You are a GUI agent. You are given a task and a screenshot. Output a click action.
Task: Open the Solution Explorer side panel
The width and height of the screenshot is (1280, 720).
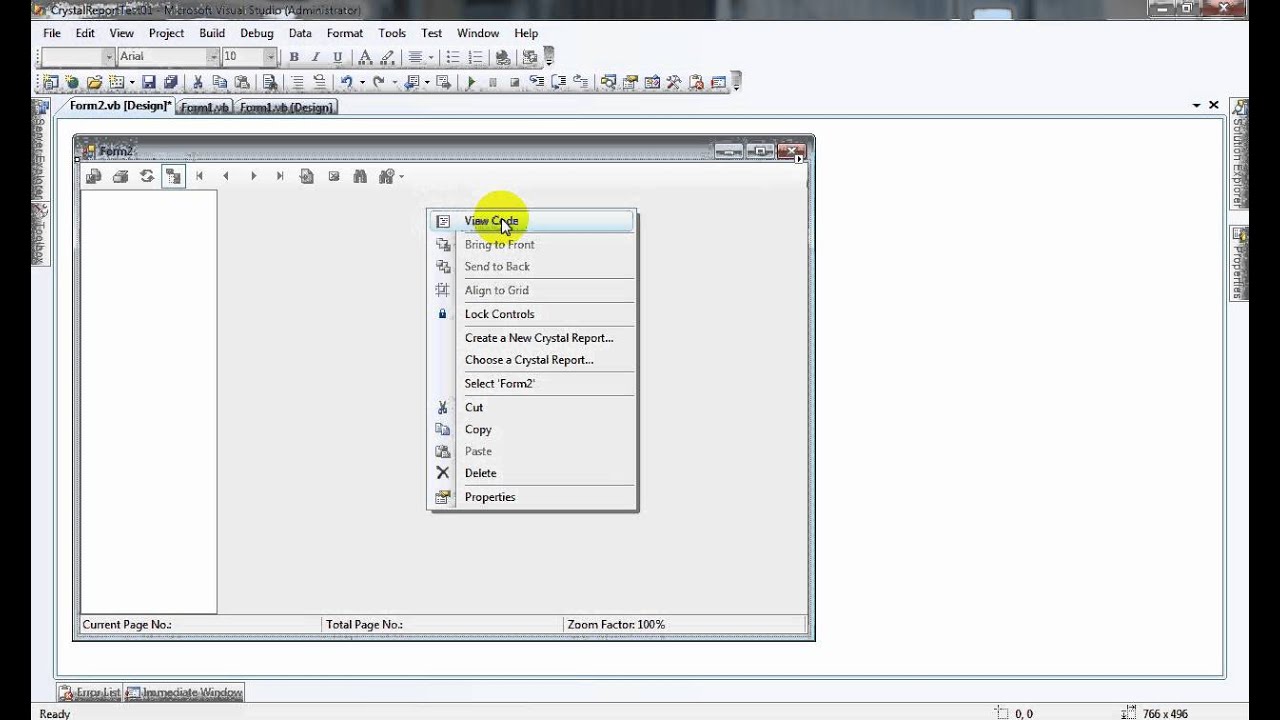click(1239, 153)
